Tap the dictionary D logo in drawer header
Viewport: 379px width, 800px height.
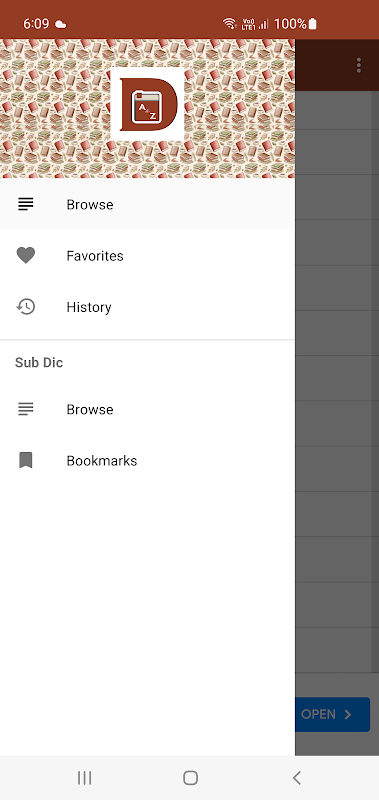pyautogui.click(x=147, y=104)
